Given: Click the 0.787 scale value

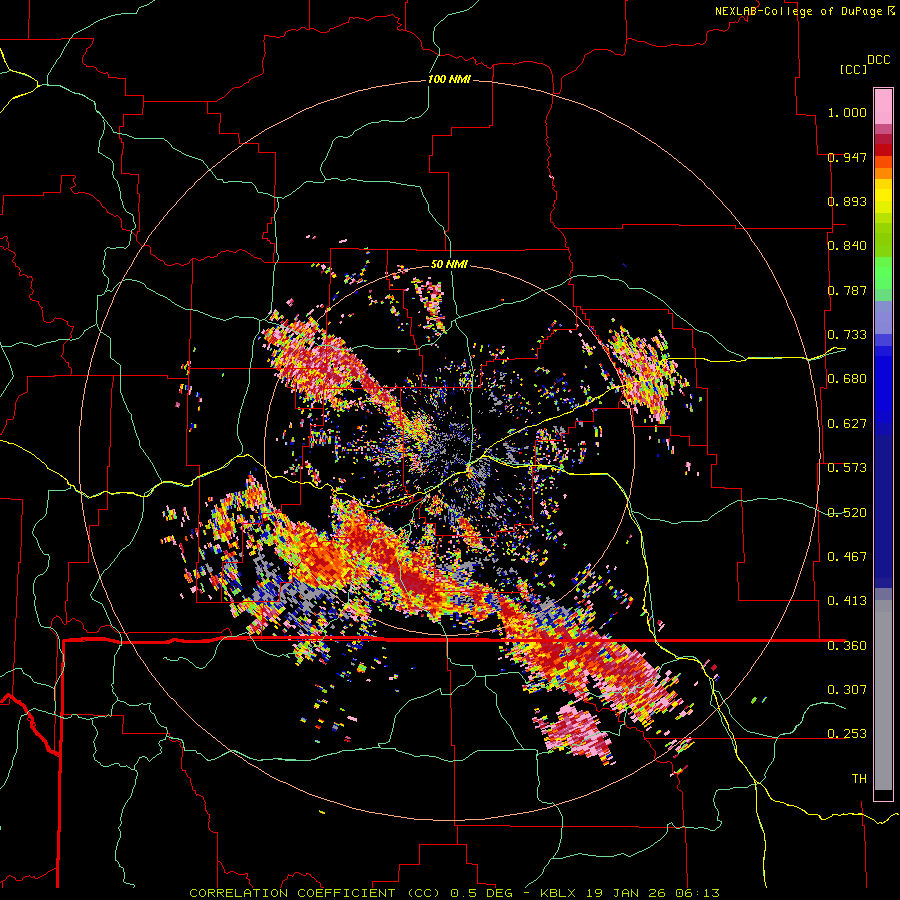Looking at the screenshot, I should [847, 290].
